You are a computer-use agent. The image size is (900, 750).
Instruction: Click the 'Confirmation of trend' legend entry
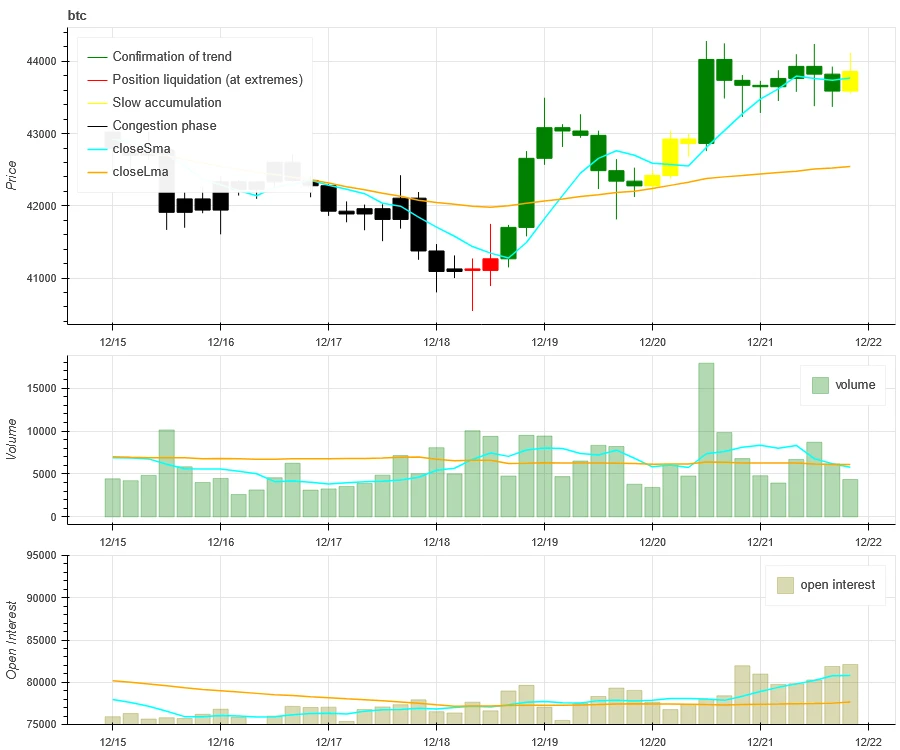click(171, 57)
